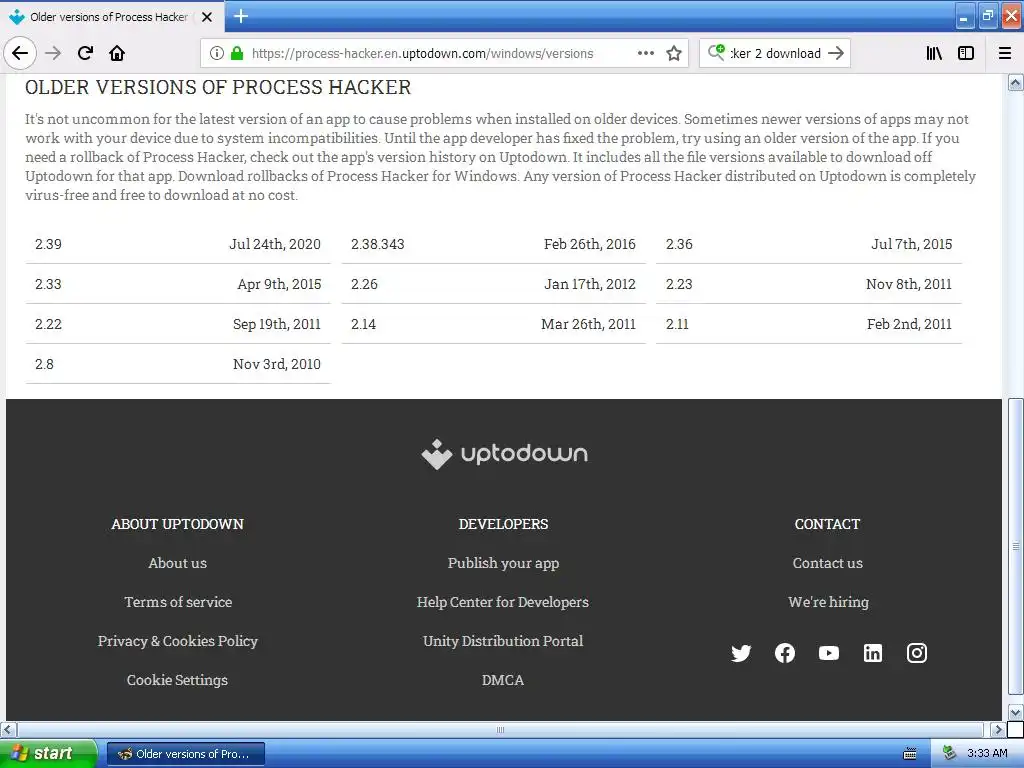Select version 2.36 from Jul 7th, 2015
The height and width of the screenshot is (768, 1024).
click(x=808, y=244)
